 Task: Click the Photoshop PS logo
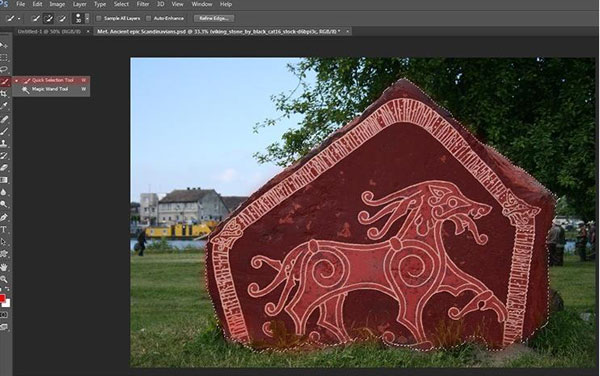[4, 4]
